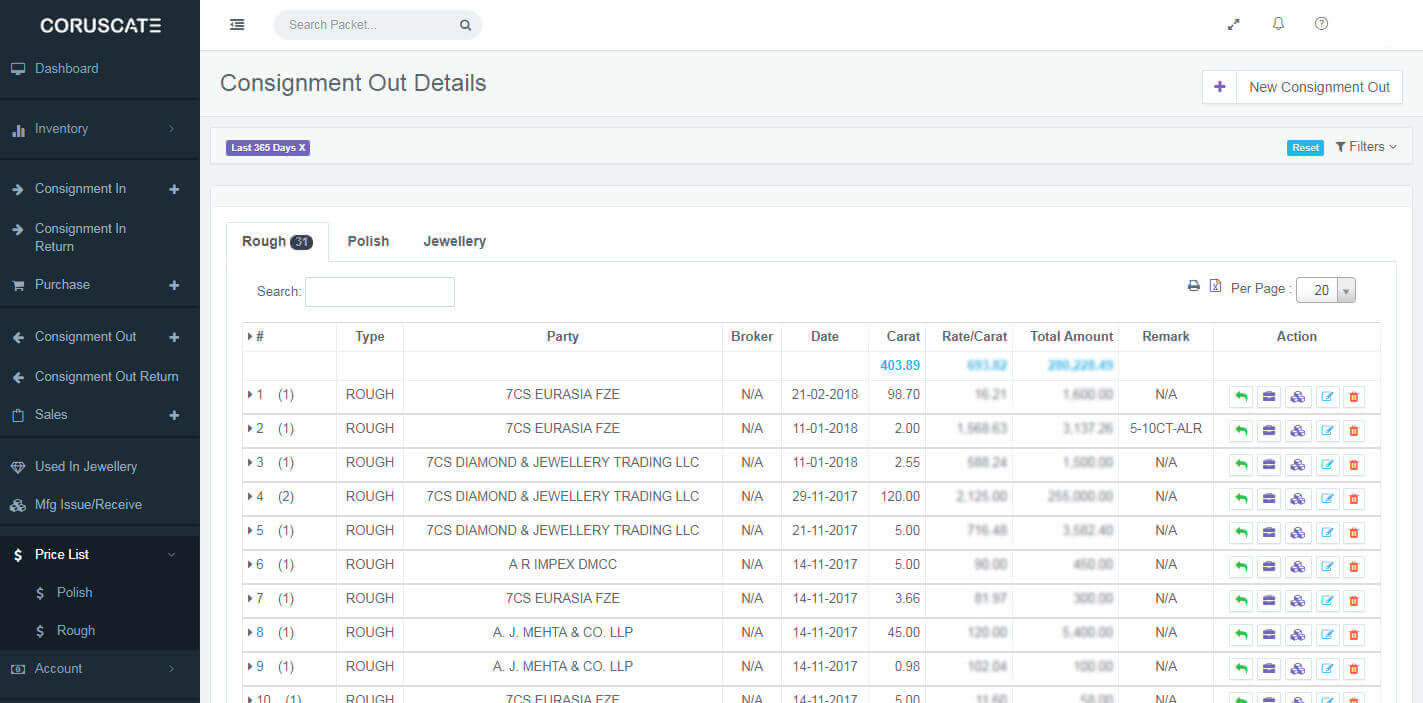Click the red delete icon in row 2
Viewport: 1423px width, 703px height.
click(x=1353, y=431)
